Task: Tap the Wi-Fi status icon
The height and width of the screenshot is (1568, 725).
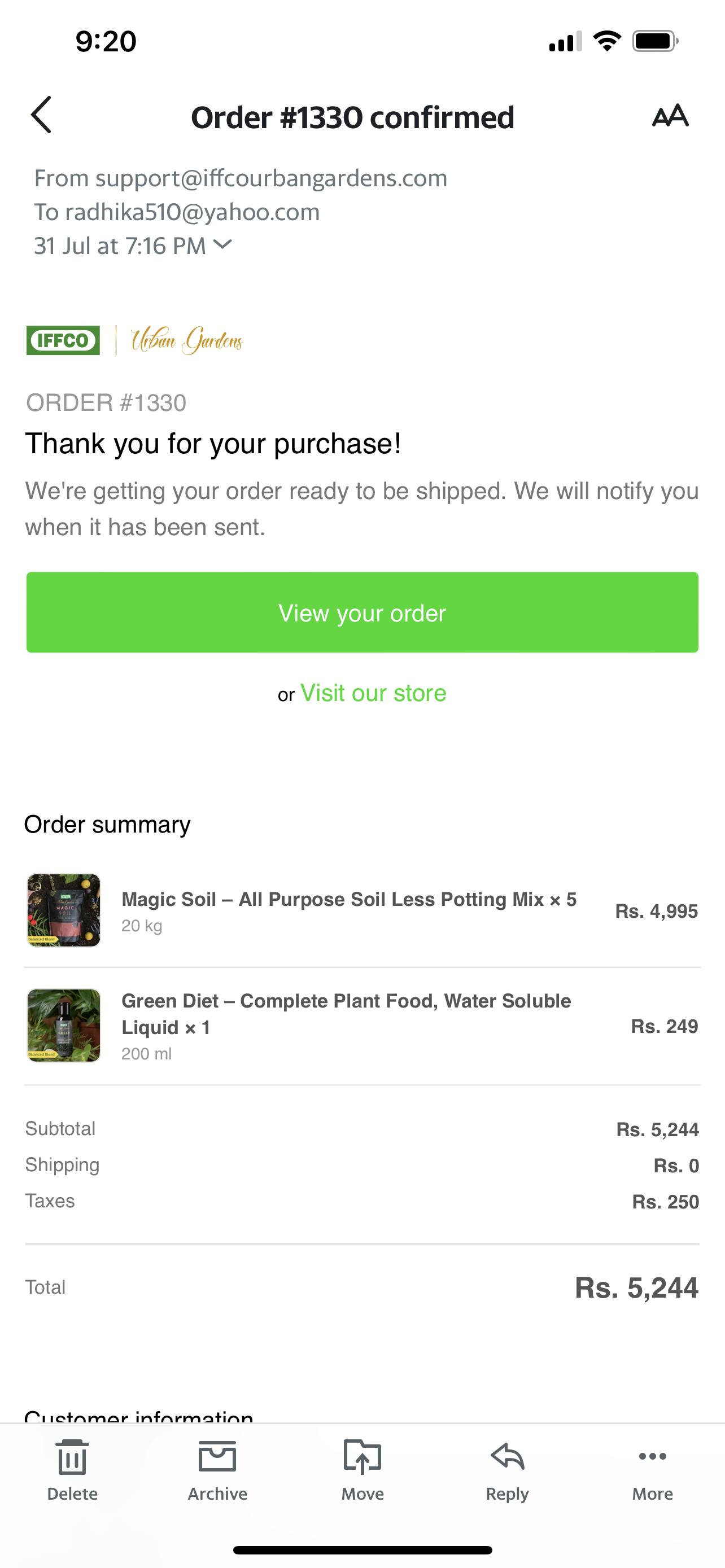Action: [x=606, y=41]
